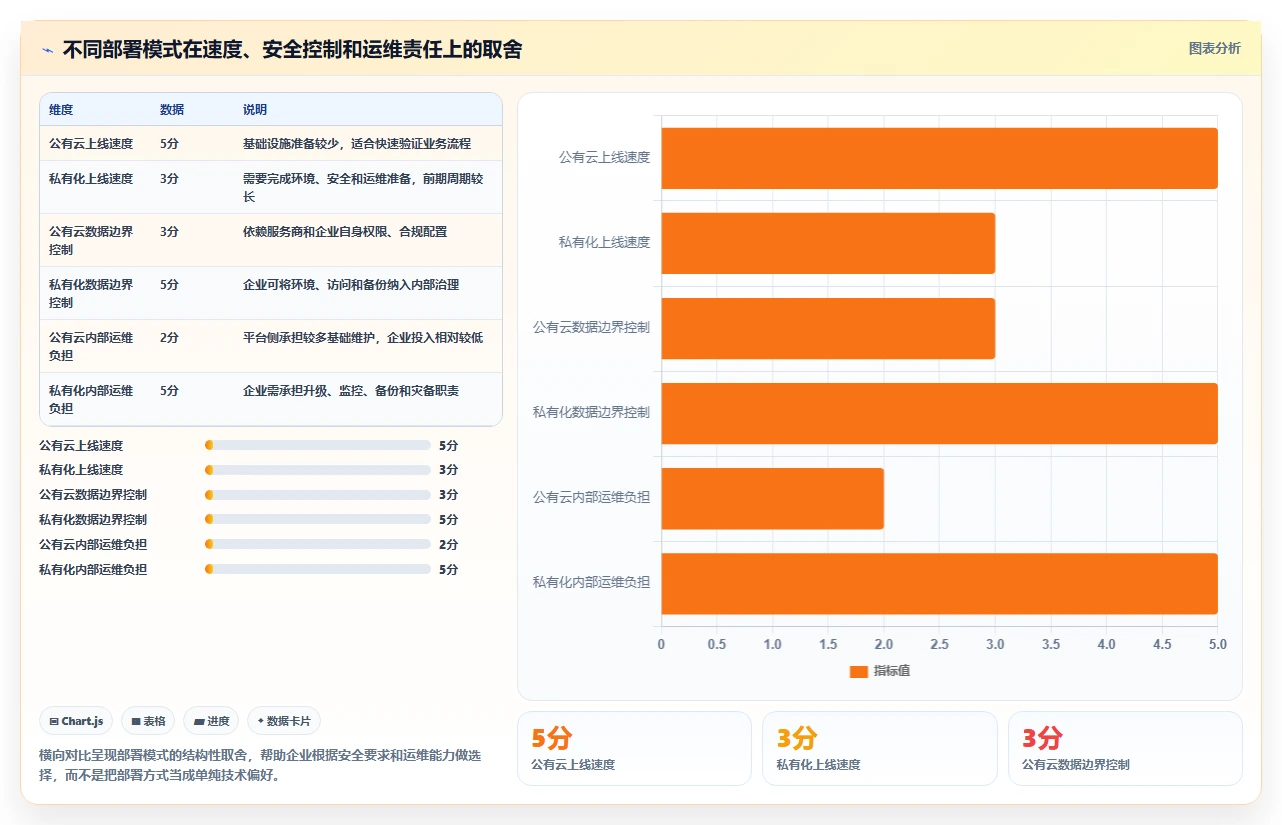
Task: Open the 3分 公有云数据边界控制 data card
Action: coord(1125,748)
